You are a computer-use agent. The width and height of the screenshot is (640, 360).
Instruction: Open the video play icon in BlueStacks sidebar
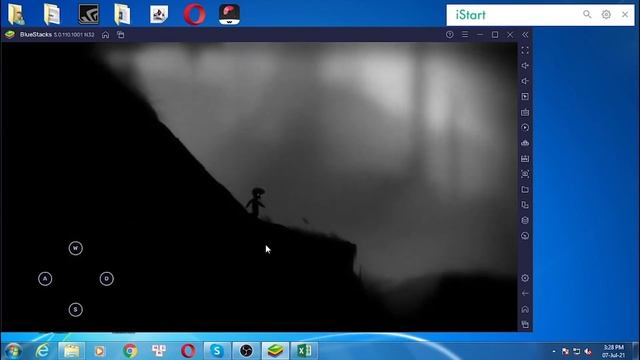point(525,97)
